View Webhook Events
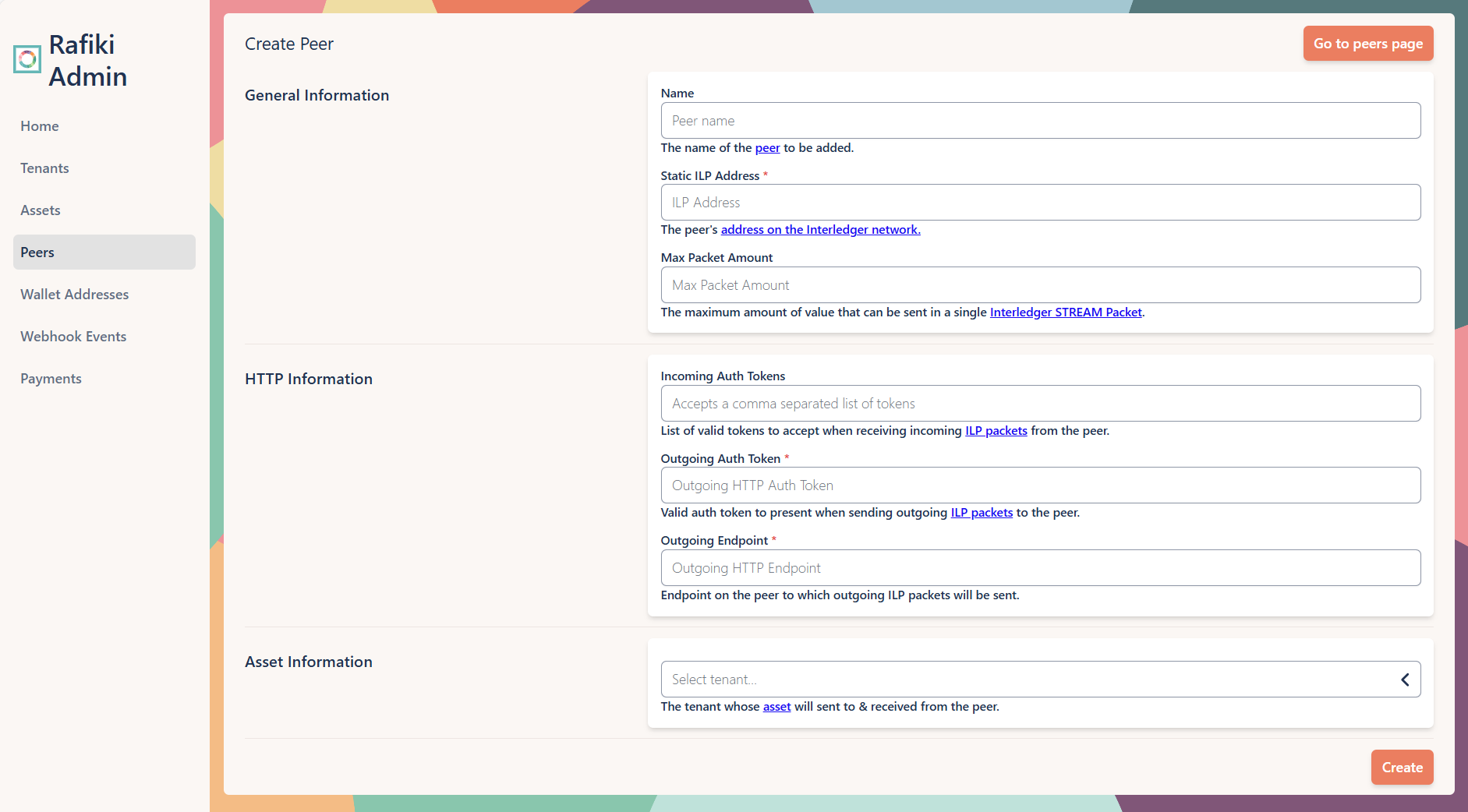Screen dimensions: 1468x812 click(73, 336)
